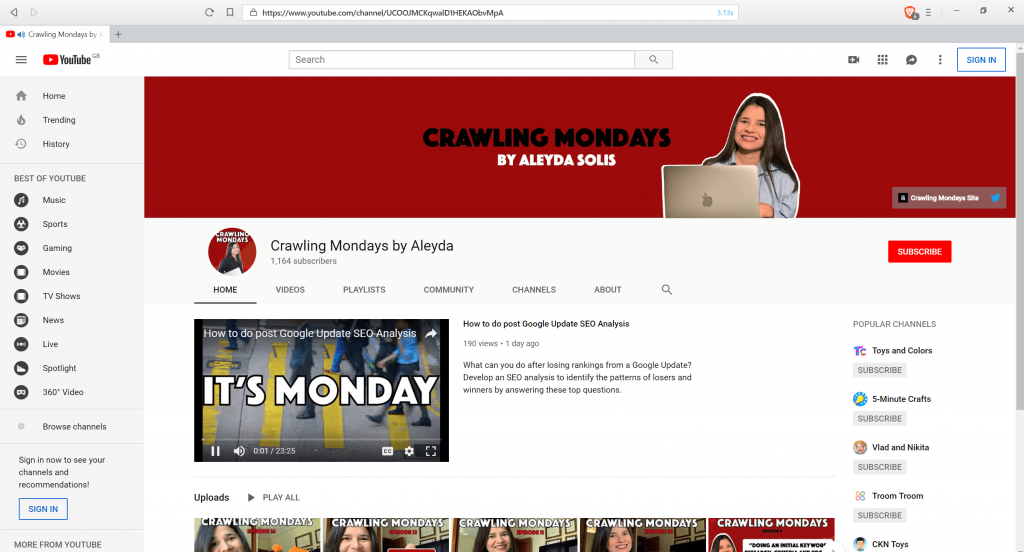Click the Home icon in sidebar
This screenshot has height=552, width=1024.
pos(21,96)
